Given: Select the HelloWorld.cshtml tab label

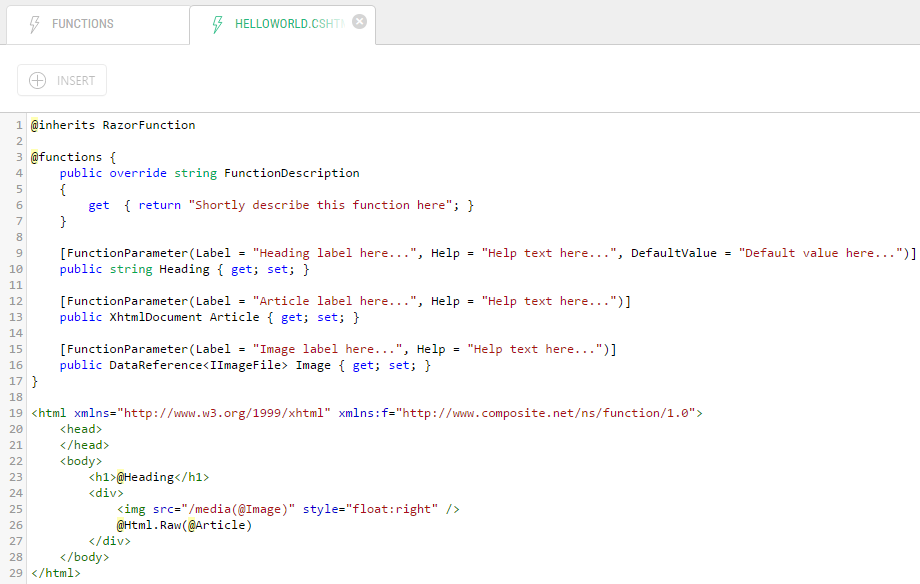Looking at the screenshot, I should coord(288,24).
